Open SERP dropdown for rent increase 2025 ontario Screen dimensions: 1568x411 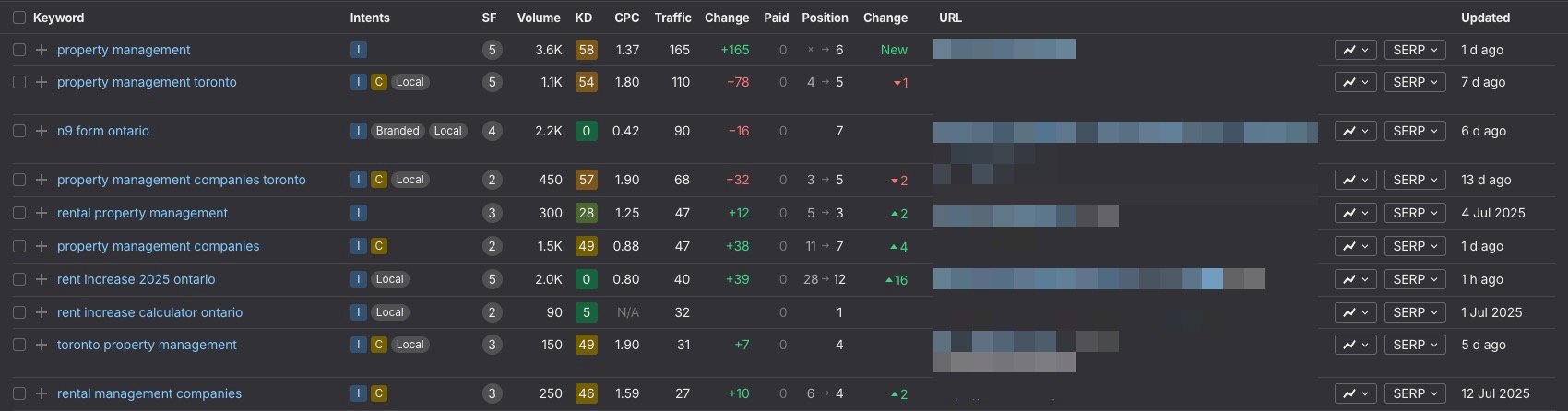[1415, 279]
